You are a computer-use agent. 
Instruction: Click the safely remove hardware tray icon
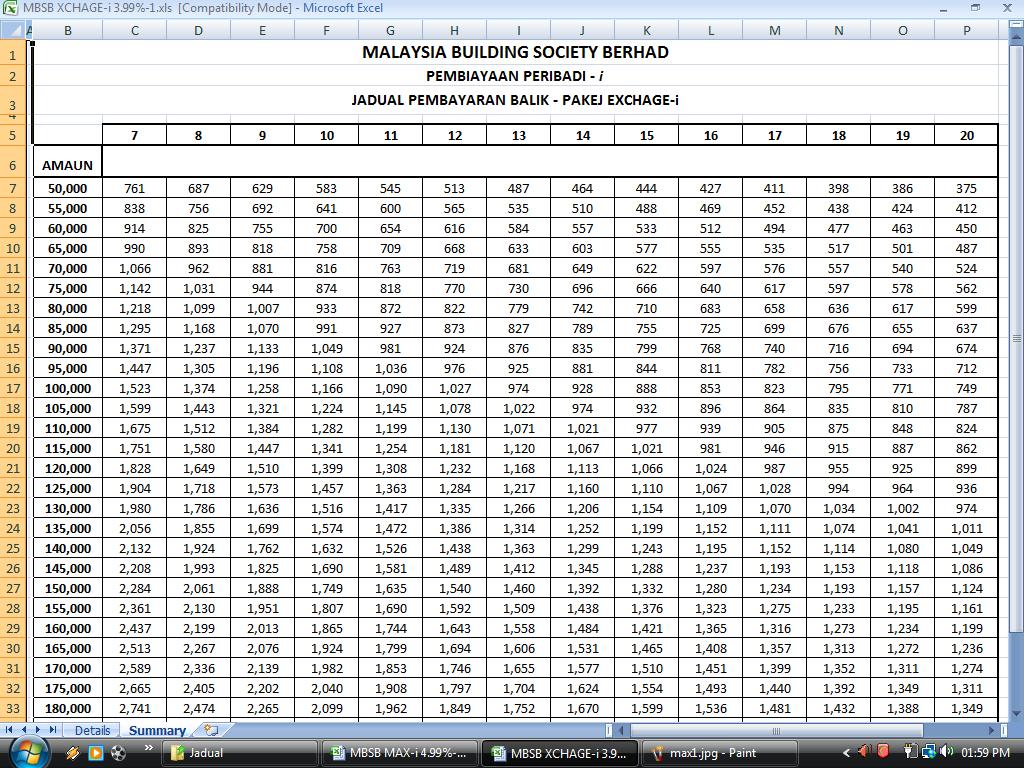click(909, 752)
